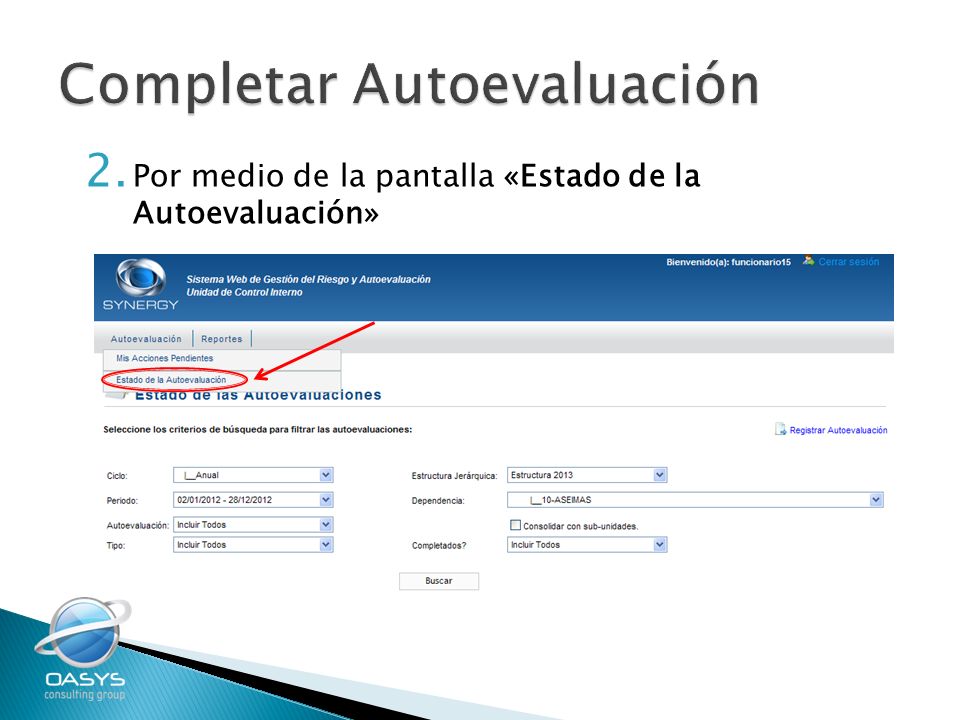The width and height of the screenshot is (960, 720).
Task: Open the Tipo dropdown
Action: click(253, 544)
